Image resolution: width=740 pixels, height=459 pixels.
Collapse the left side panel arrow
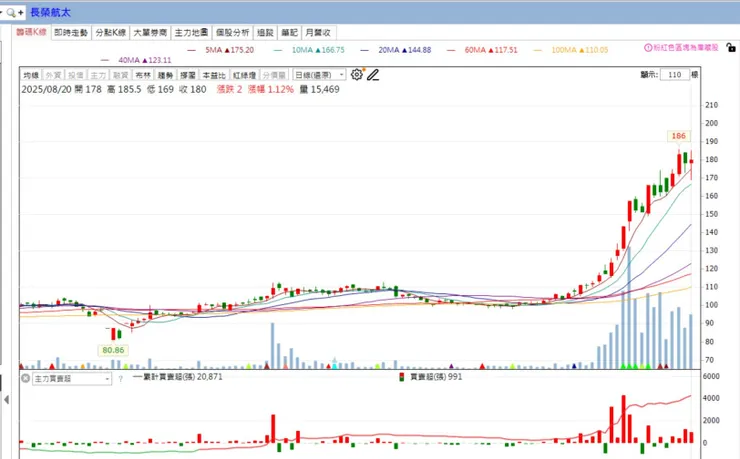tap(6, 400)
